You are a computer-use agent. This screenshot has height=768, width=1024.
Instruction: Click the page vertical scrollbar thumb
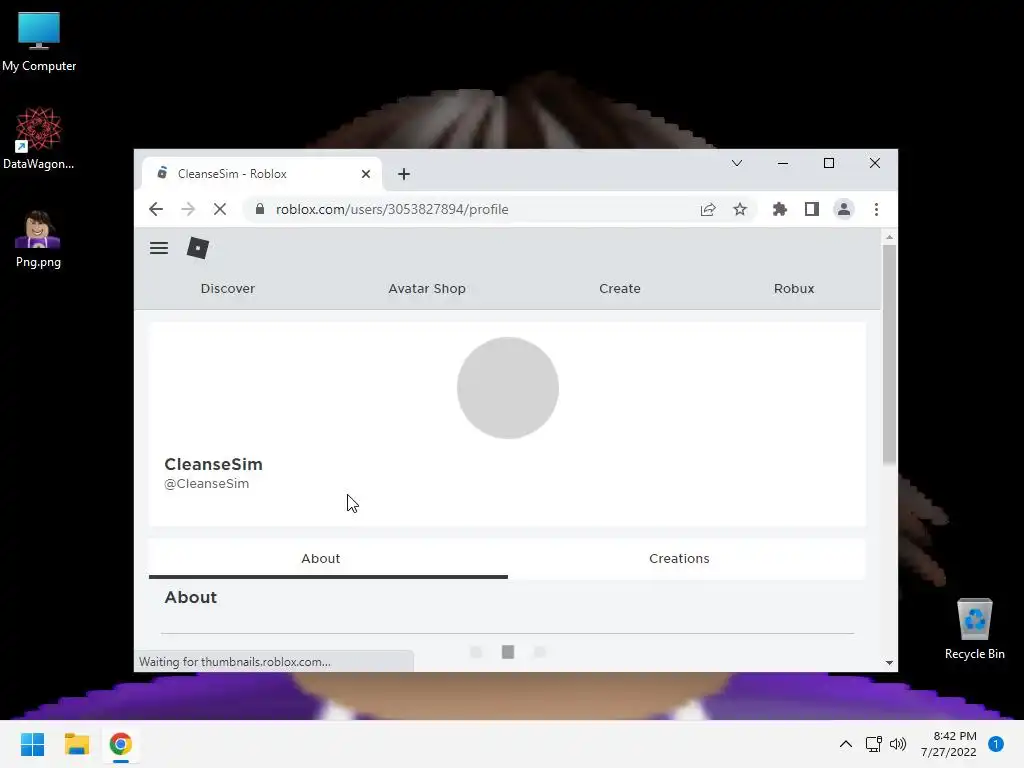click(x=889, y=355)
